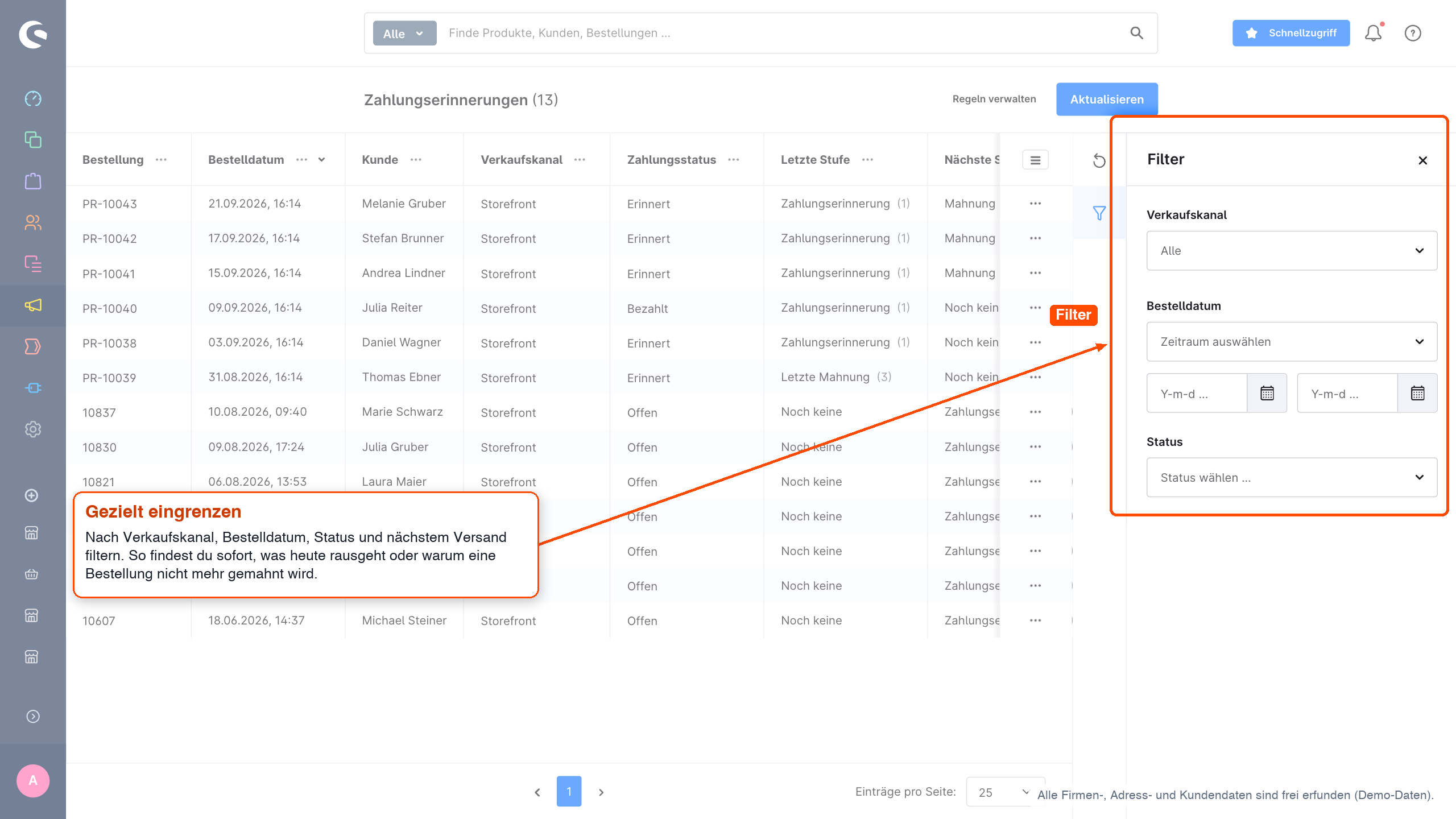
Task: Open the add plus circle sidebar icon
Action: (x=32, y=495)
